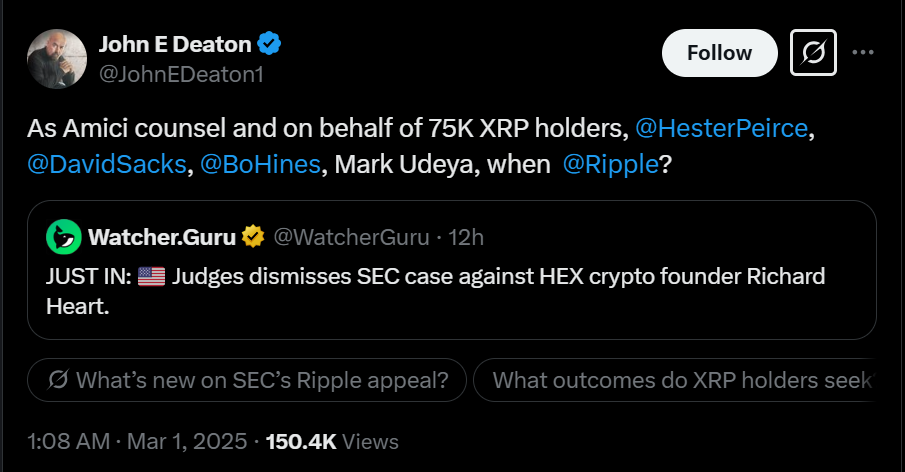Open the @Ripple mention
This screenshot has width=905, height=472.
610,164
